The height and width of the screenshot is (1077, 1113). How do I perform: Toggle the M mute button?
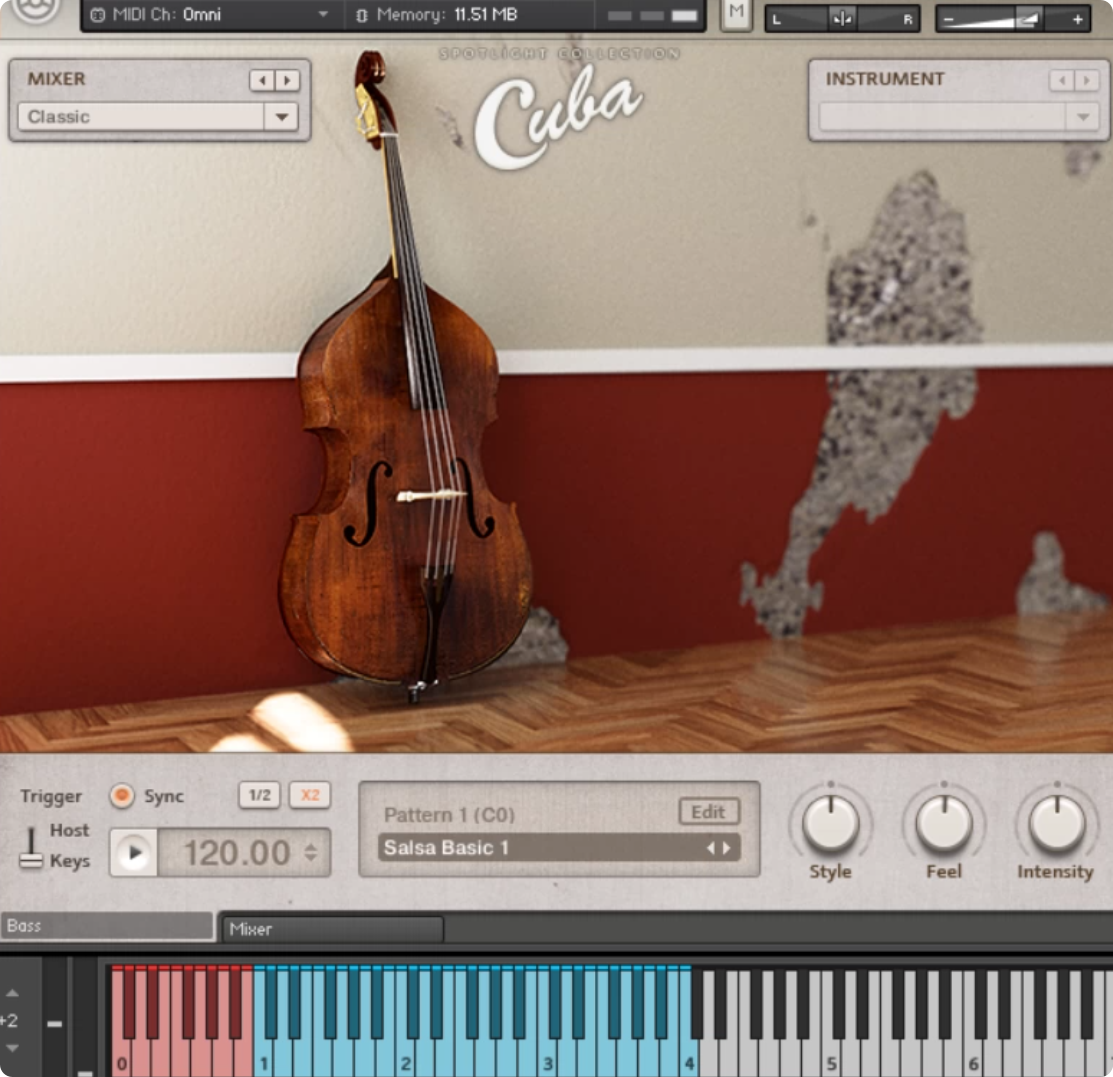[736, 13]
